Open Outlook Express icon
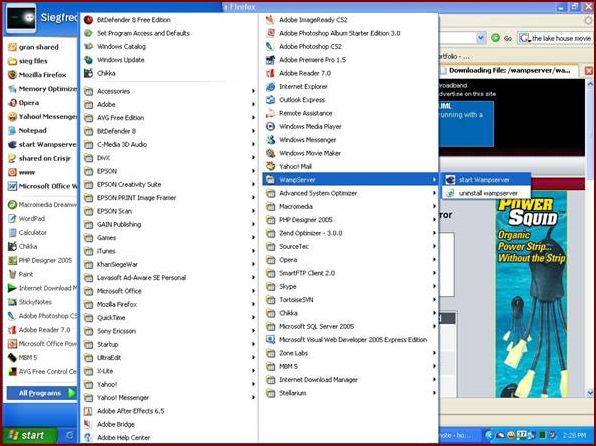Viewport: 596px width, 446px height. tap(270, 100)
